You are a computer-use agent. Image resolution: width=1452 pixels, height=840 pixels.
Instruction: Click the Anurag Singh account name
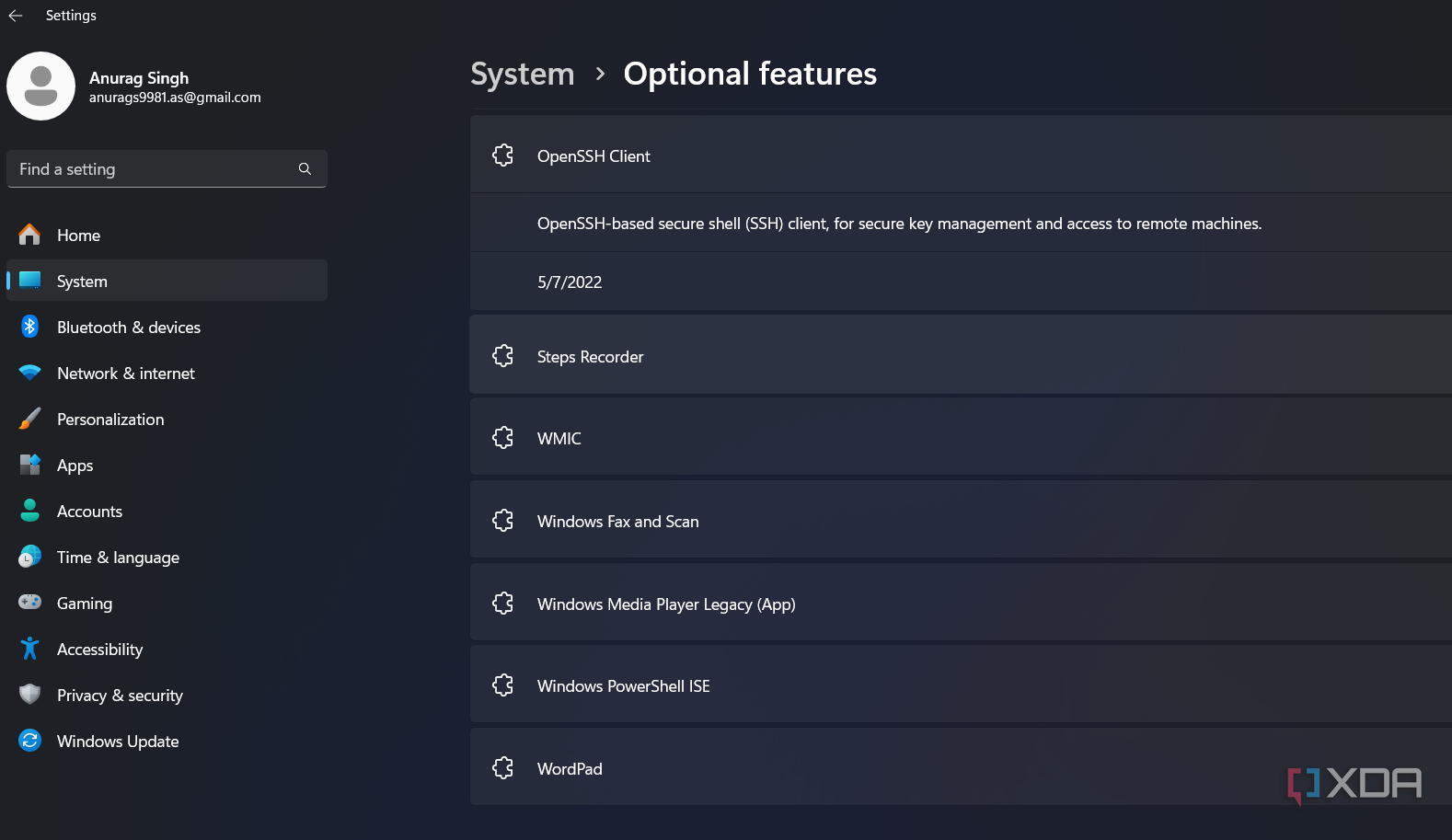click(x=139, y=78)
